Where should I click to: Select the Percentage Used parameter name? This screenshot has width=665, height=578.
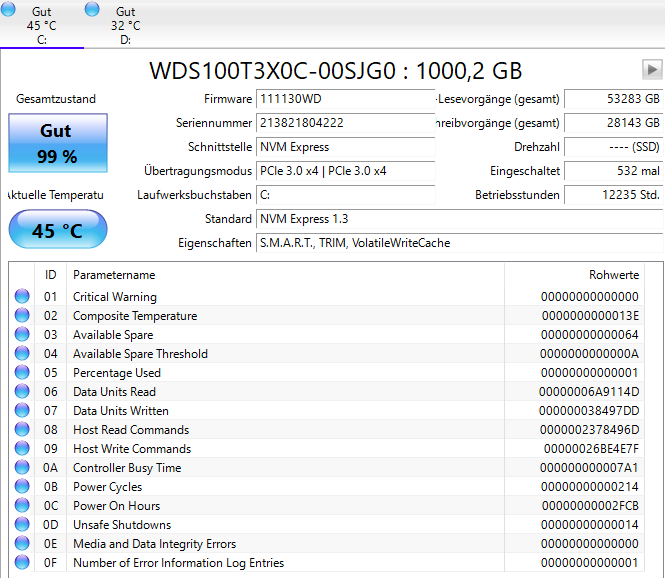(x=117, y=373)
